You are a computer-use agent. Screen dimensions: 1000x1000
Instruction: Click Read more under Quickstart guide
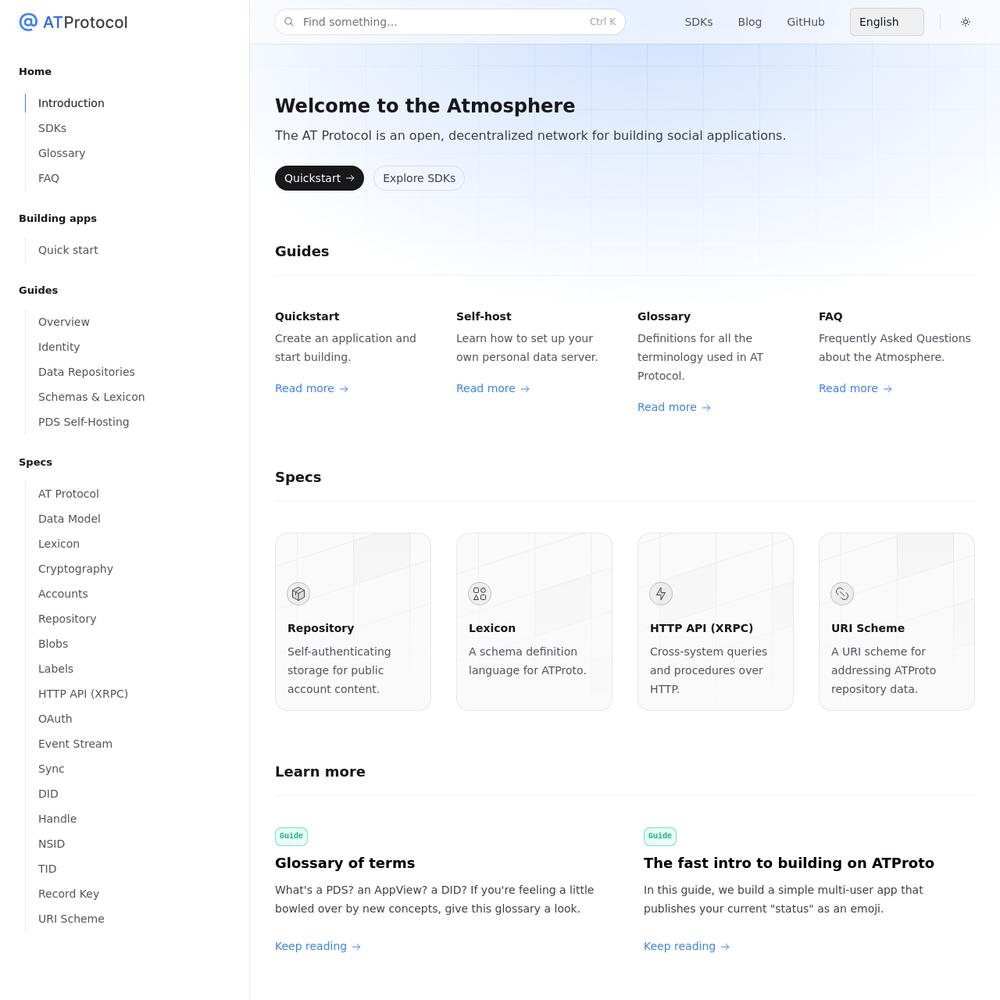[311, 388]
